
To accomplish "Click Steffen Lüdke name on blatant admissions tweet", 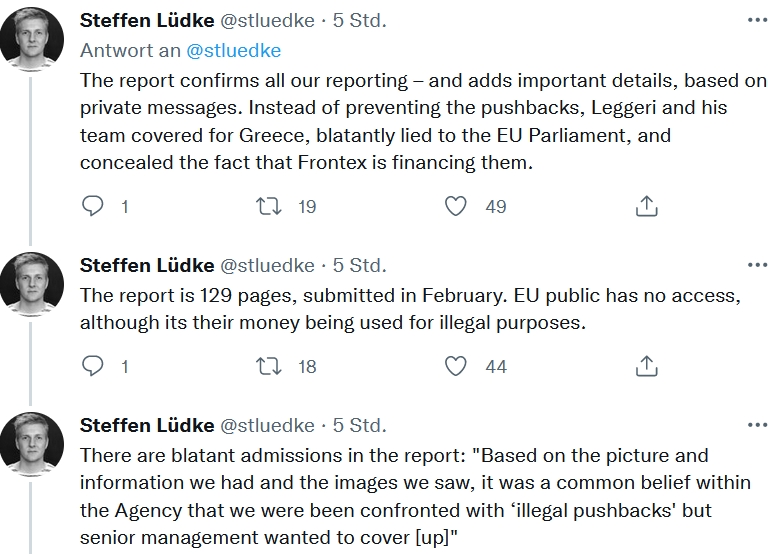I will (x=146, y=425).
